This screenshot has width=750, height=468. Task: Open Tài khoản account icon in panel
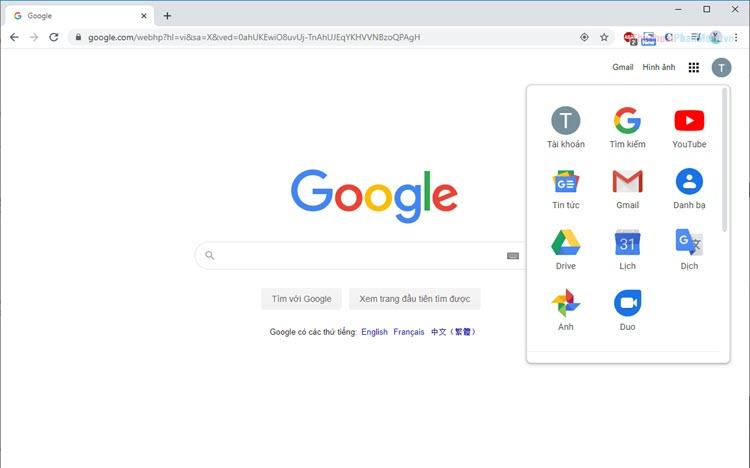(565, 128)
